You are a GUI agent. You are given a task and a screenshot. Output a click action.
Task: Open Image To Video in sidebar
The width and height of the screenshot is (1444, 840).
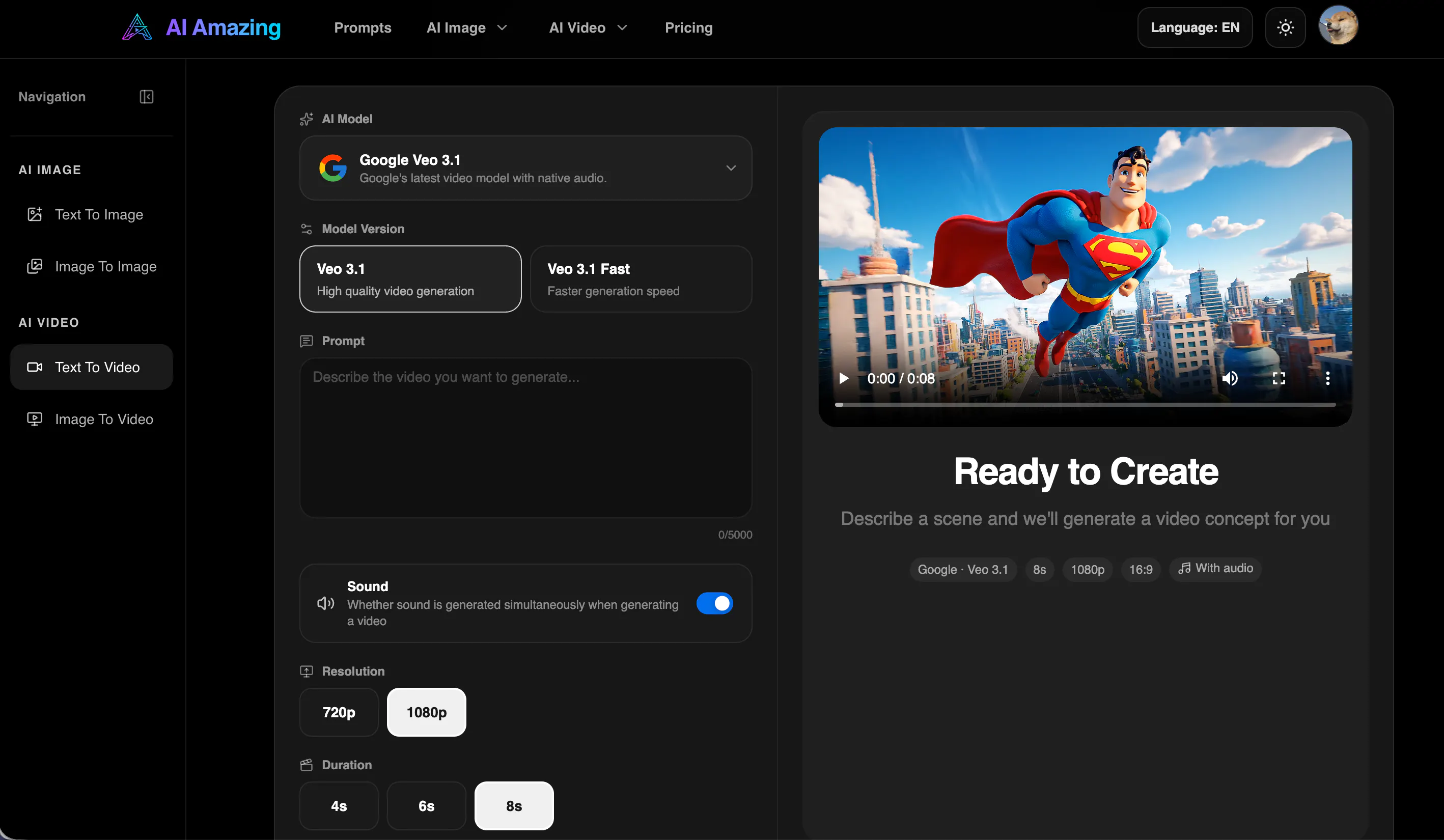click(x=92, y=419)
